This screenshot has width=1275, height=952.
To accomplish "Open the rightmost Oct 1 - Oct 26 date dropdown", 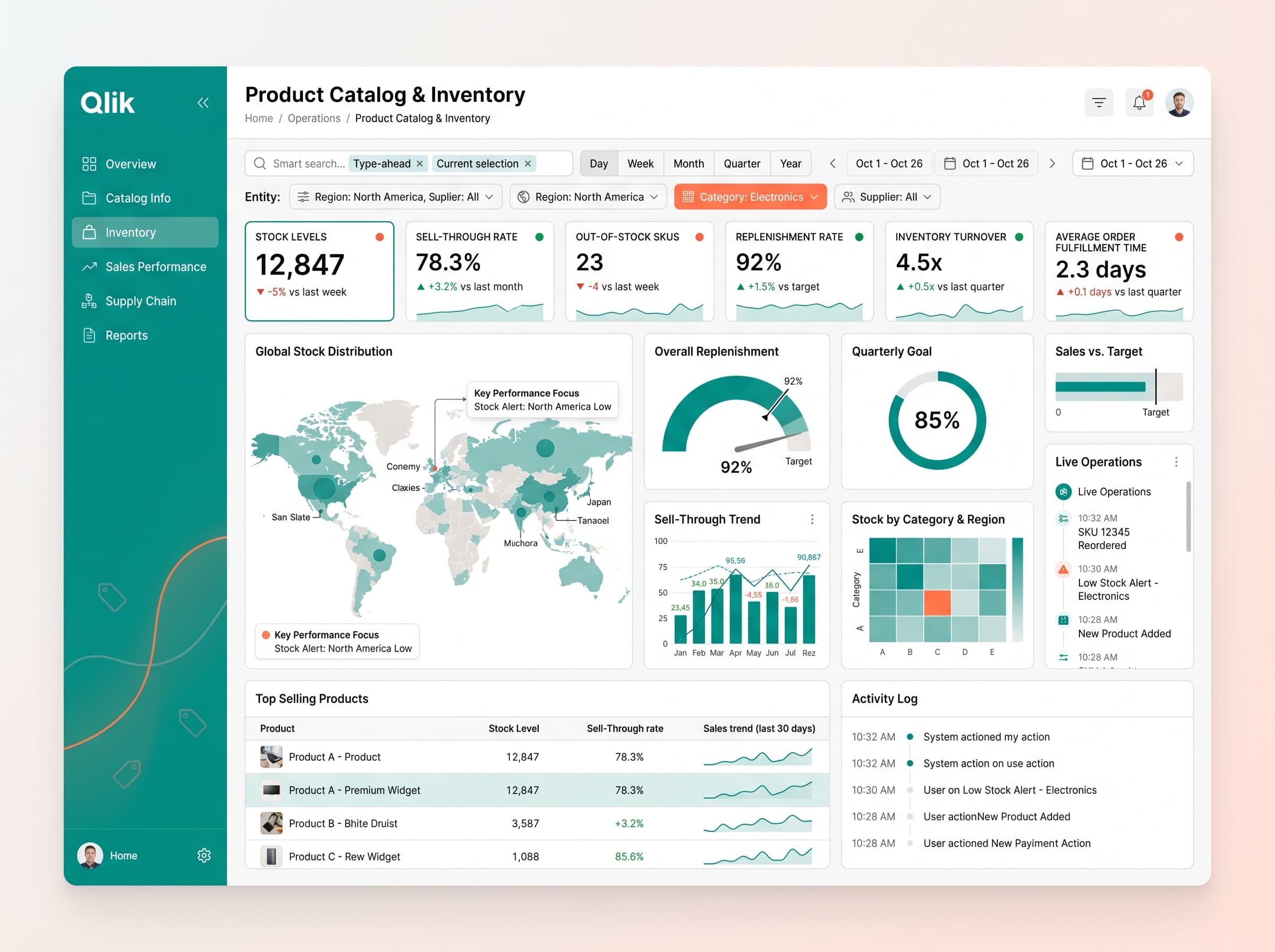I will click(1133, 164).
